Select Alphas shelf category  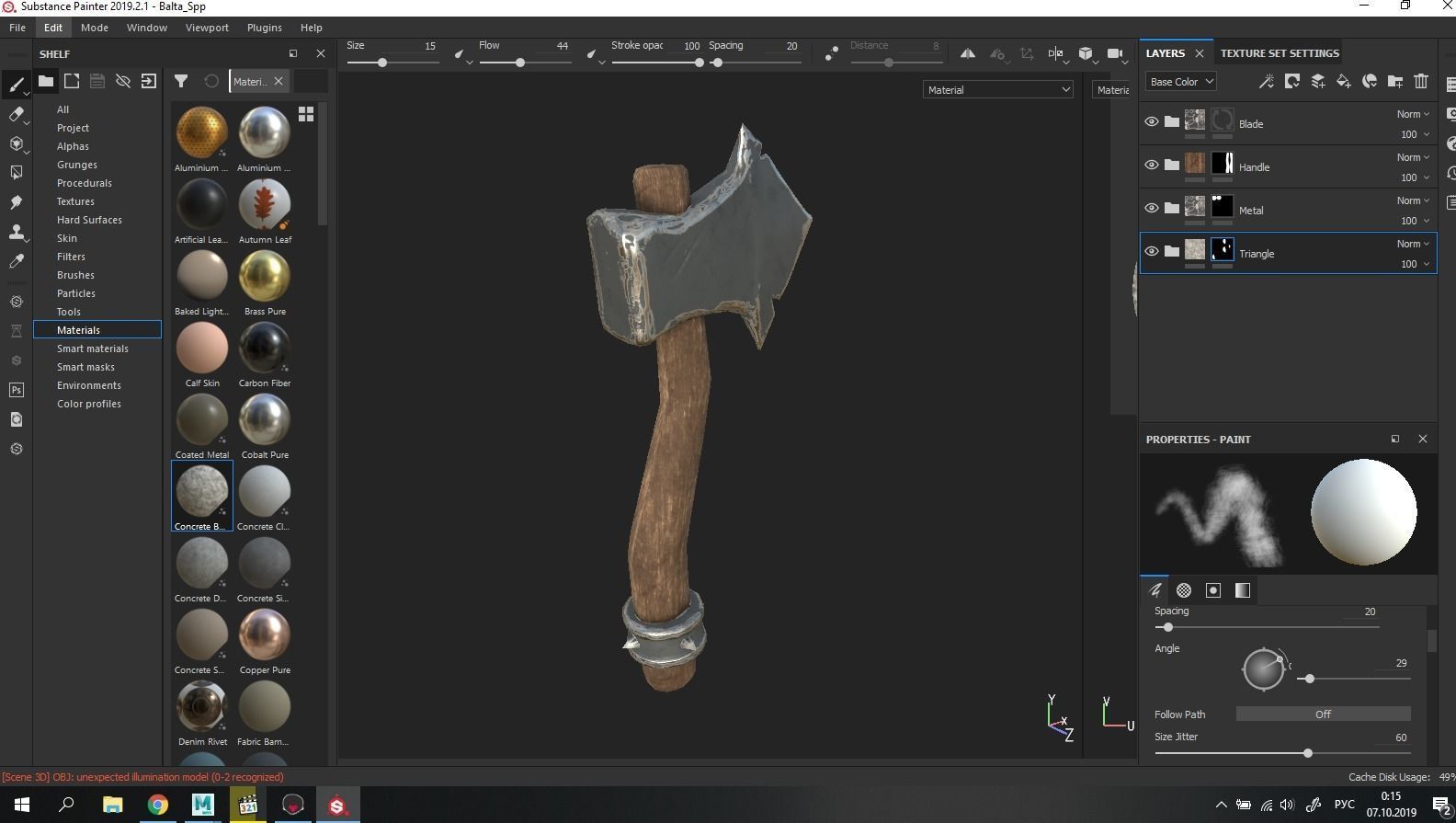click(x=73, y=146)
